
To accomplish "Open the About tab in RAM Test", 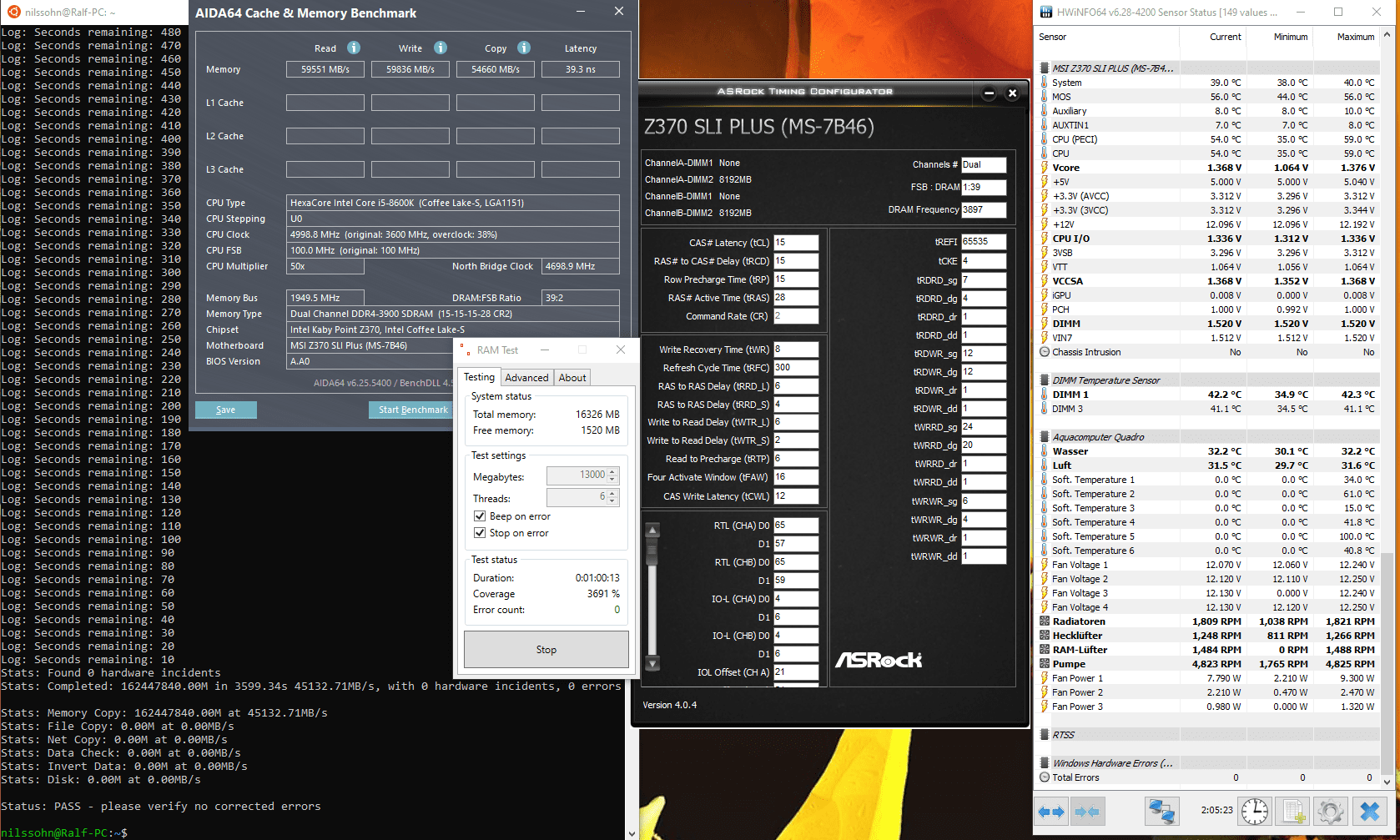I will click(x=572, y=378).
